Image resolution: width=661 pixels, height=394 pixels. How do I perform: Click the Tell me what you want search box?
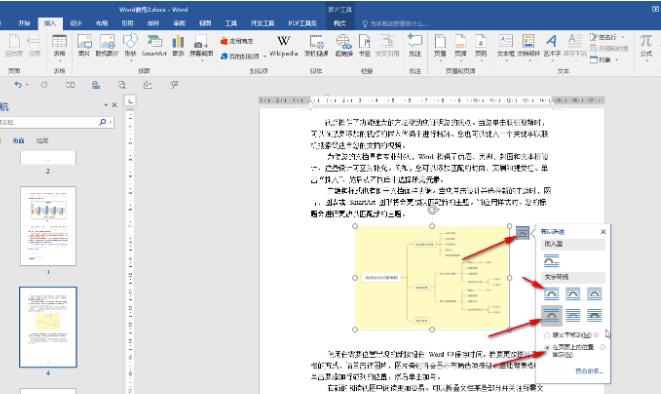click(395, 24)
